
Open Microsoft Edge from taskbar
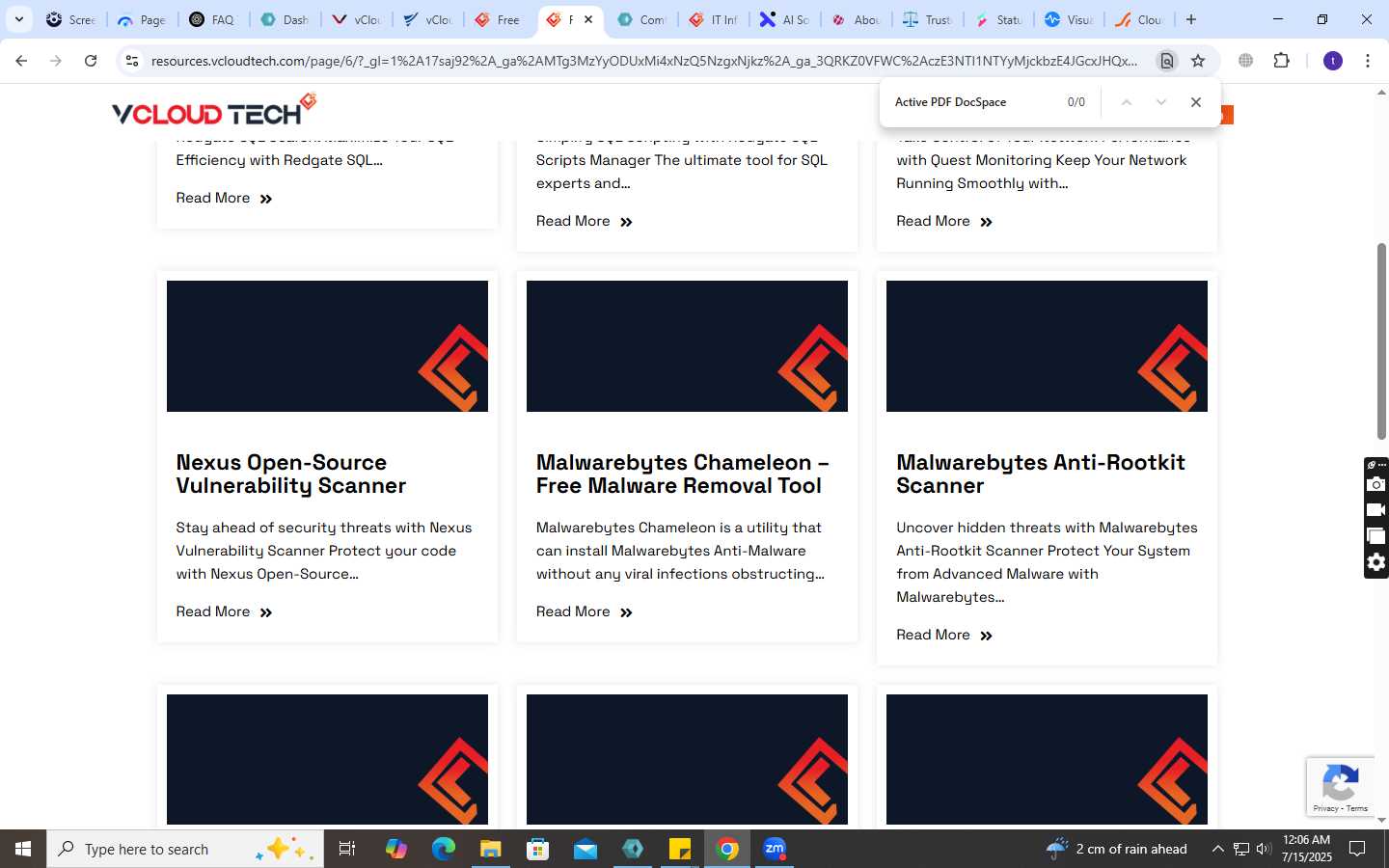443,849
